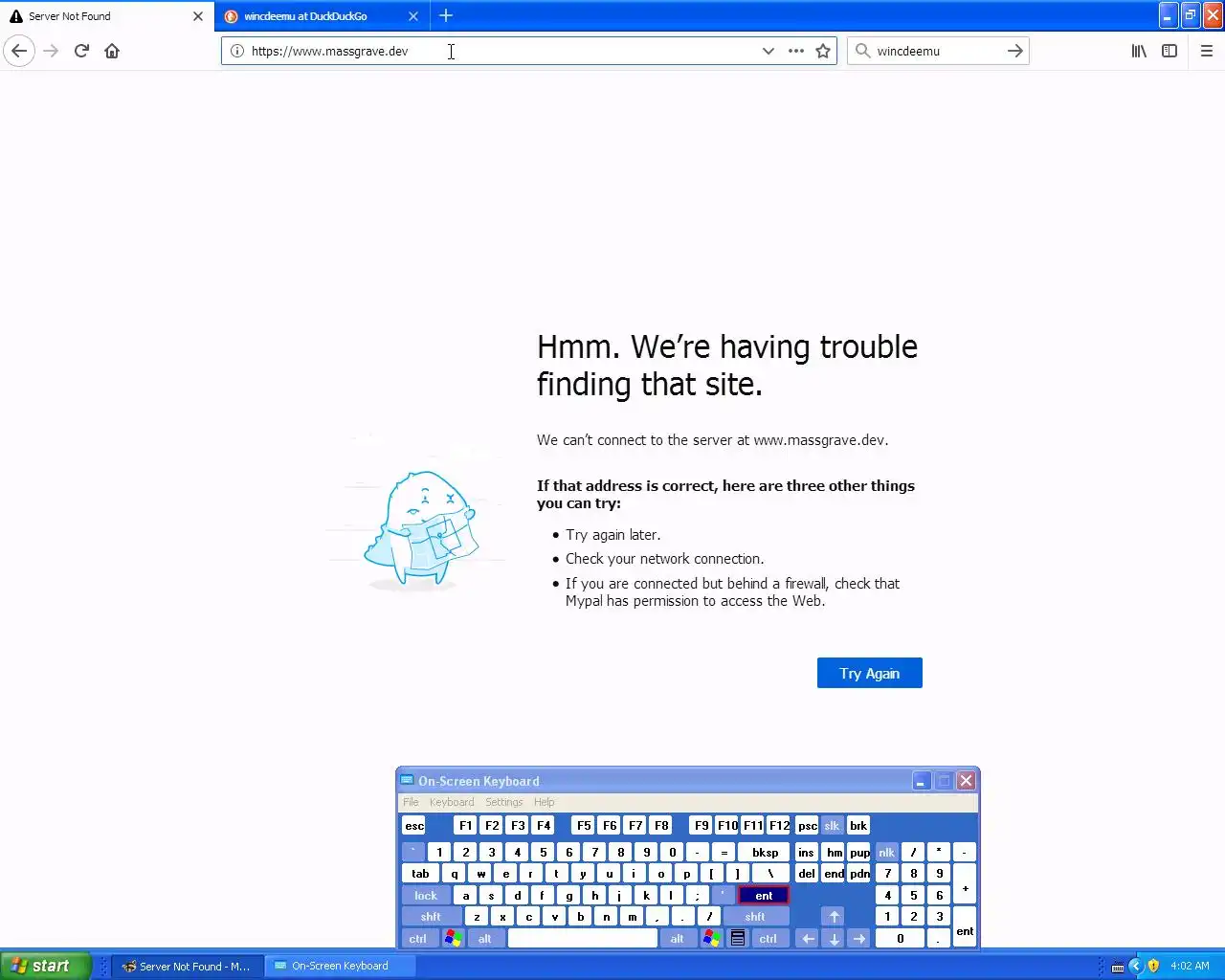Screen dimensions: 1225x980
Task: Expand hidden tray icons arrow
Action: (1136, 966)
